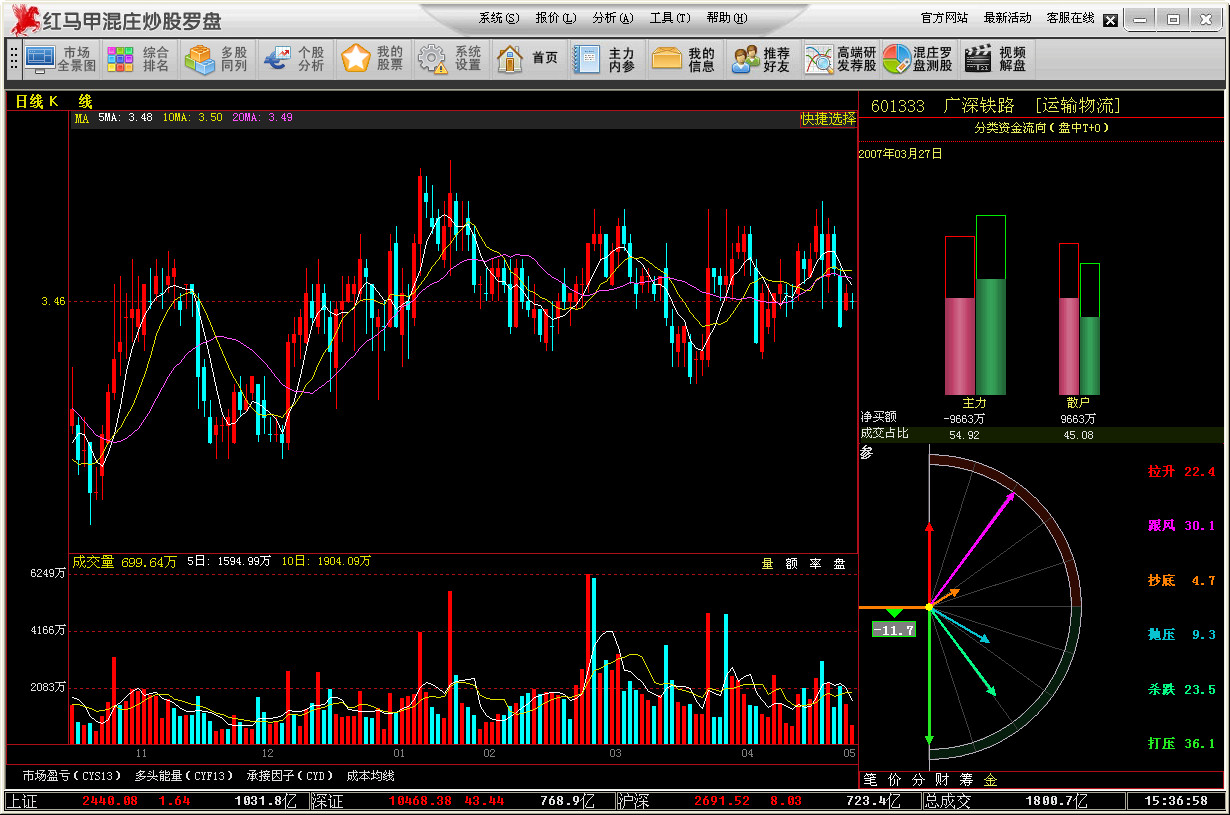Screen dimensions: 1230x815
Task: Select the 财 tab in side panel
Action: pos(942,779)
